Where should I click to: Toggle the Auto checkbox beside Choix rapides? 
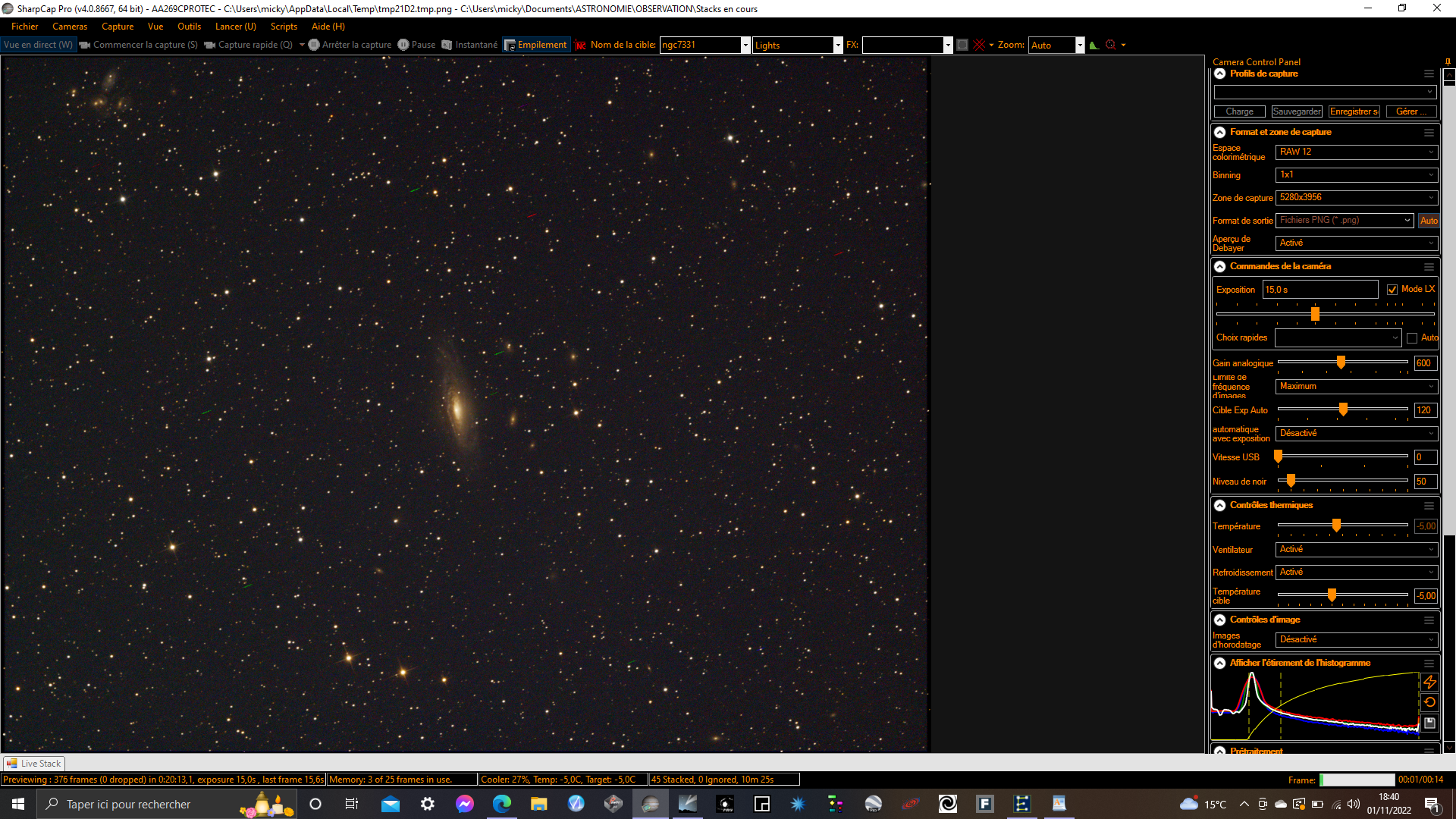tap(1412, 338)
